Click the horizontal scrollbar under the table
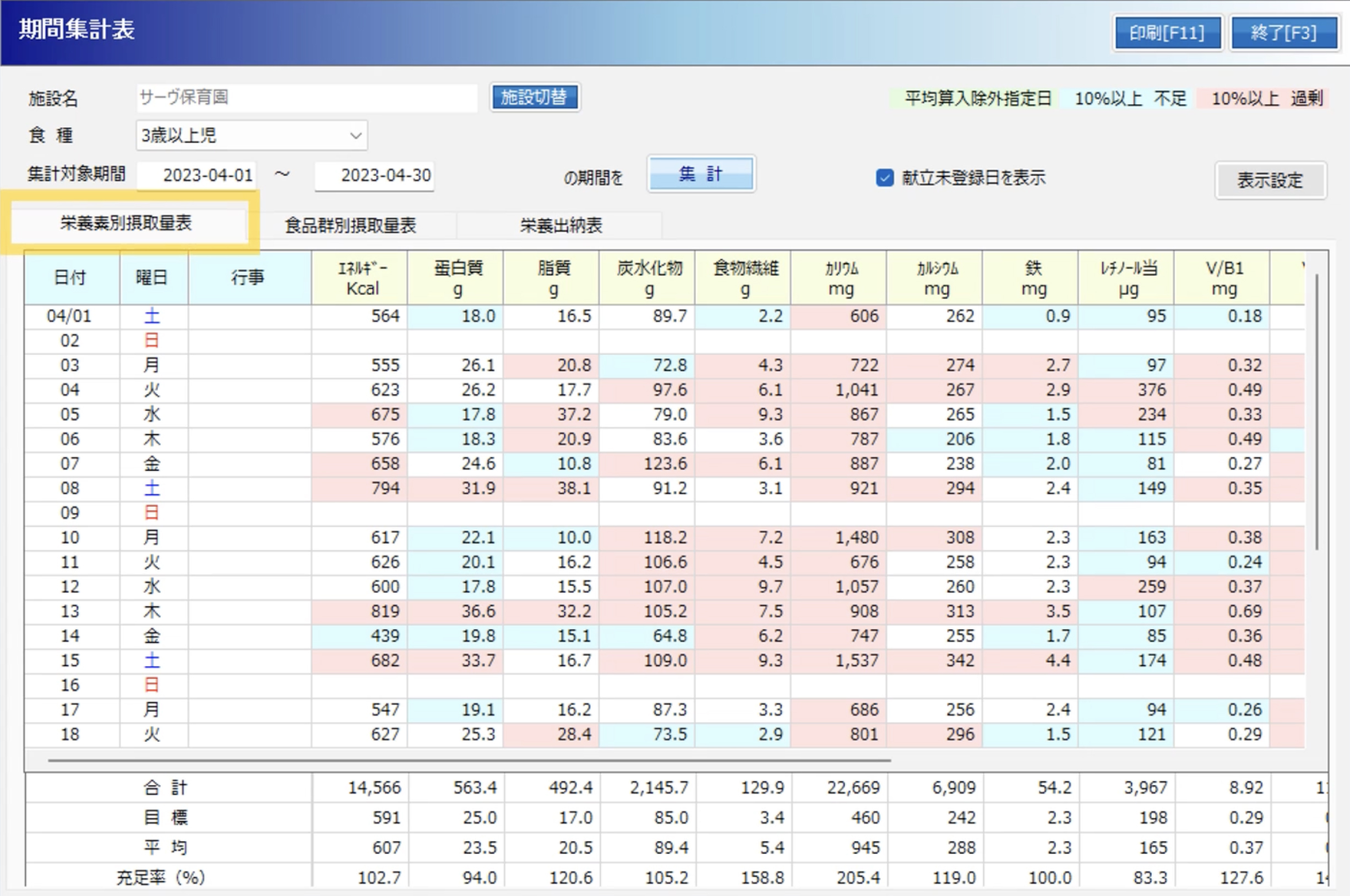1350x896 pixels. (x=469, y=761)
